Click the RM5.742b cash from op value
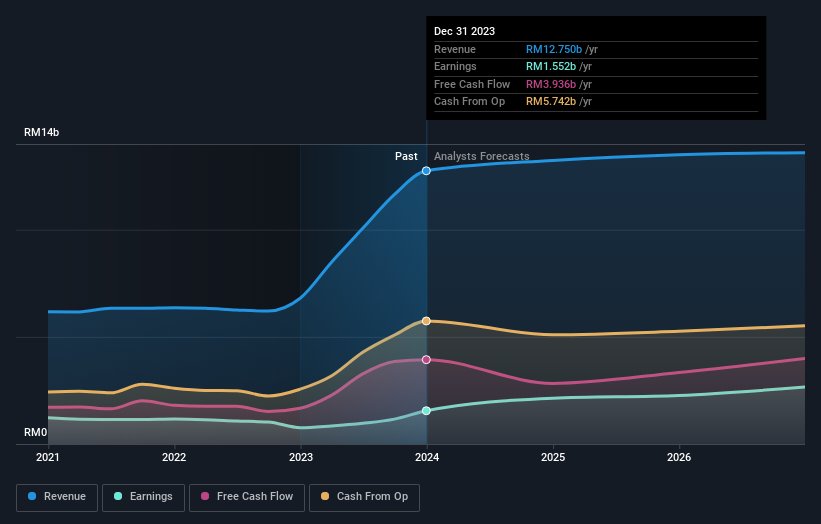This screenshot has width=821, height=524. coord(551,102)
